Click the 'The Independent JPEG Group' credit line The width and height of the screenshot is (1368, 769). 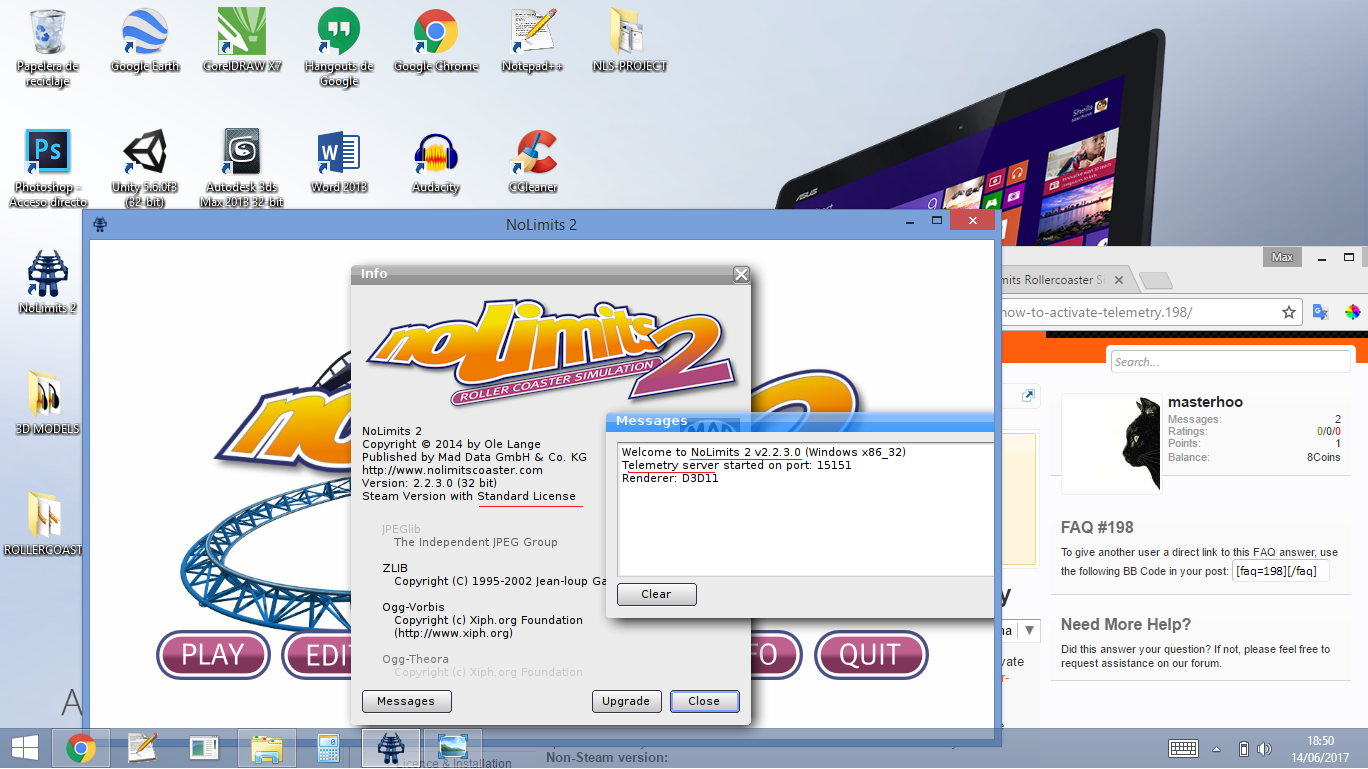click(476, 542)
